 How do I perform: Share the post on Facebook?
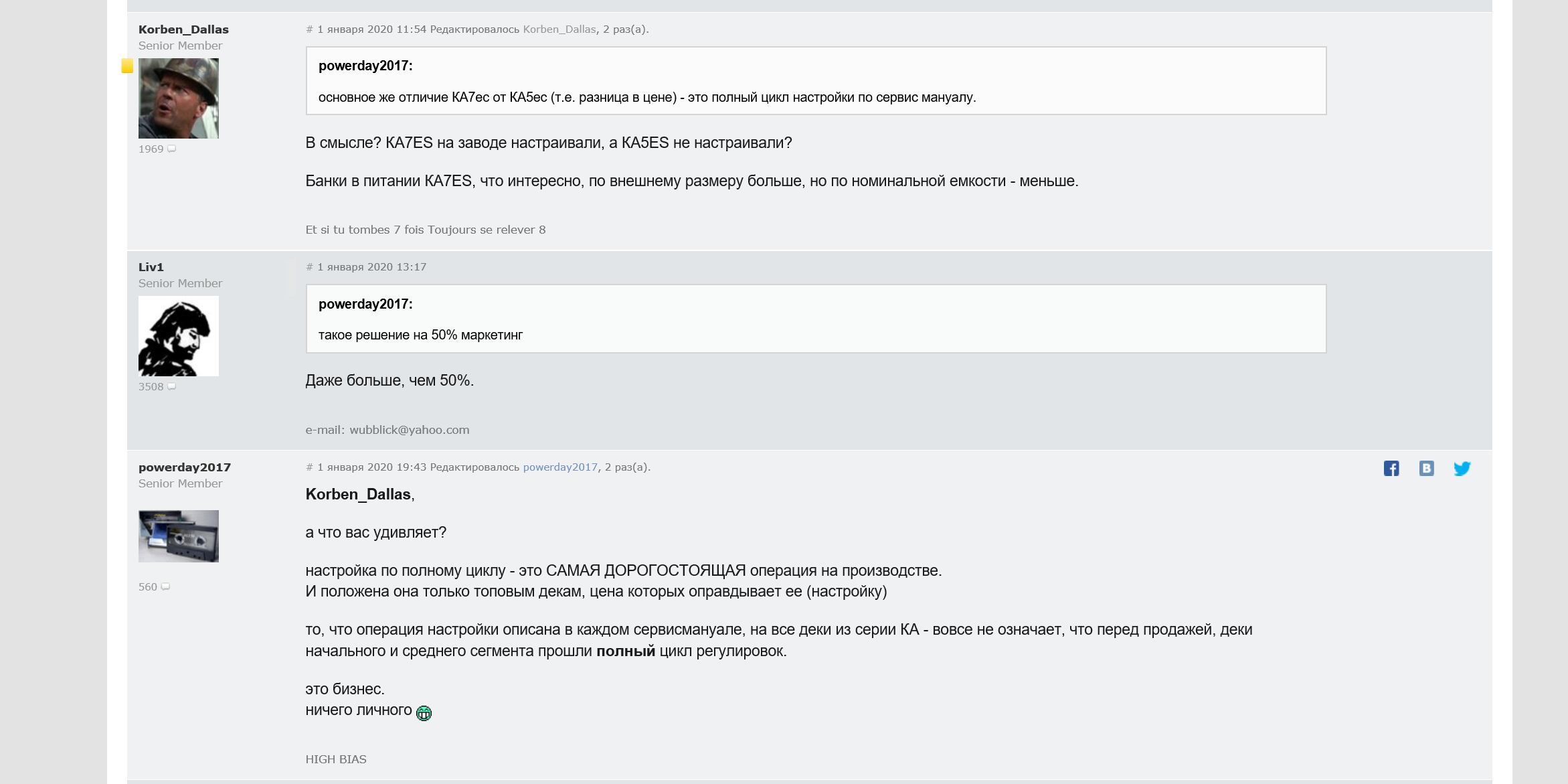1391,469
